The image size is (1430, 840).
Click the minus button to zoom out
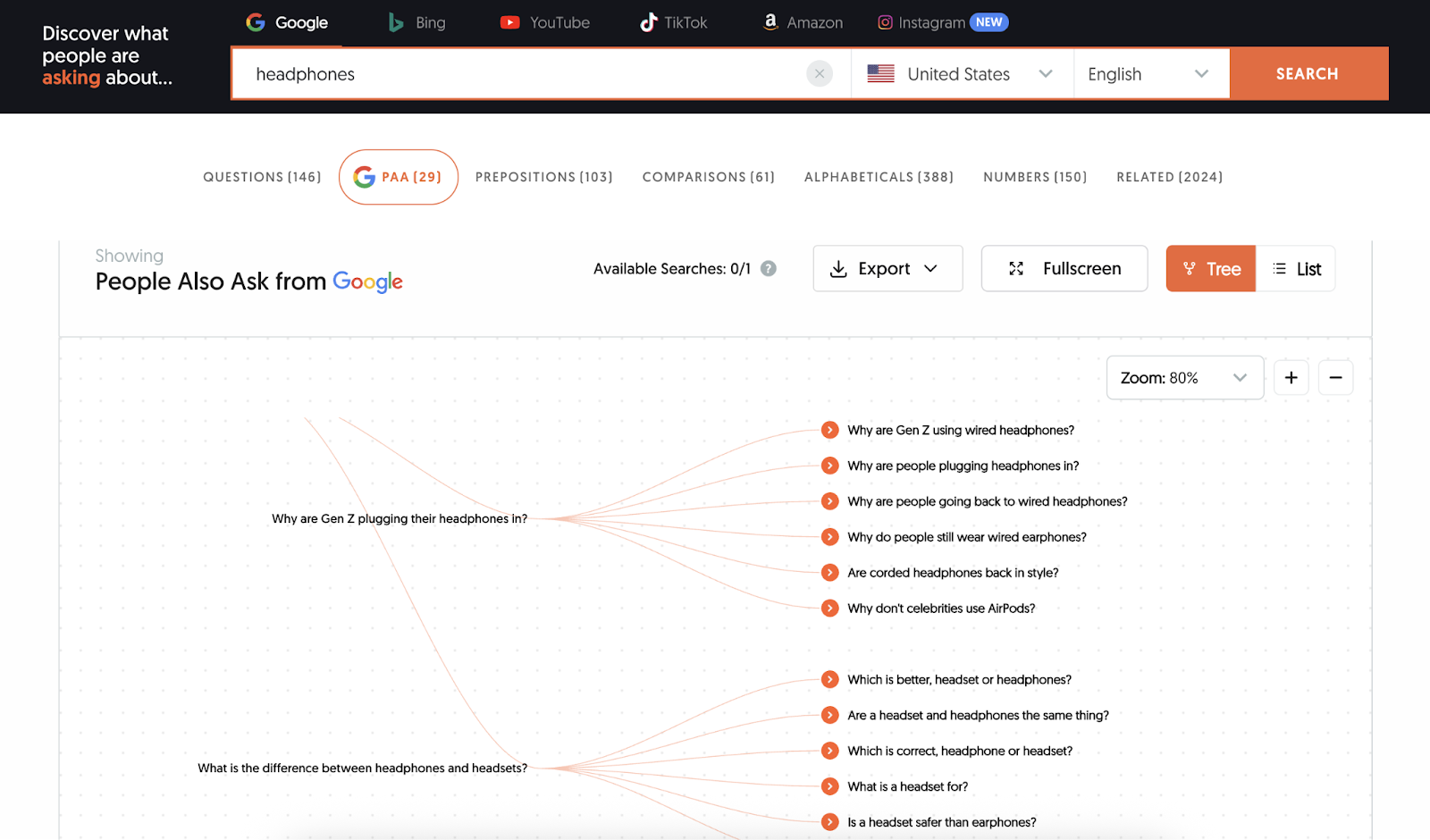tap(1335, 377)
